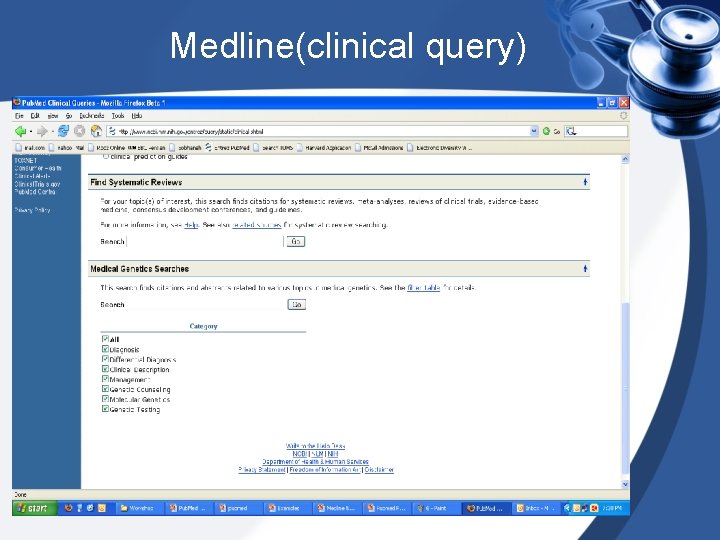Switch to the Inbox taskbar button

pos(536,508)
